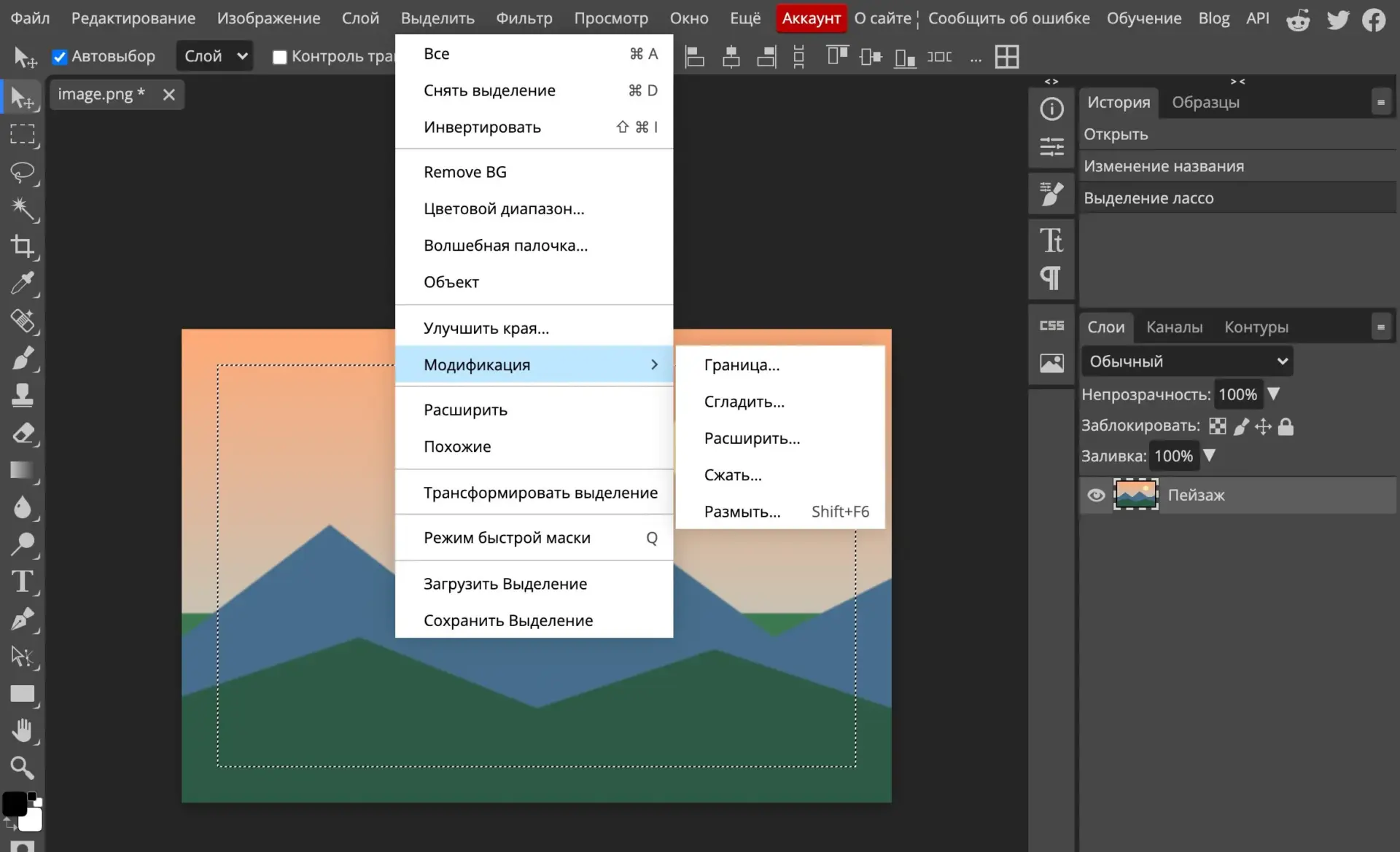Click the black foreground color swatch
1400x852 pixels.
(14, 803)
